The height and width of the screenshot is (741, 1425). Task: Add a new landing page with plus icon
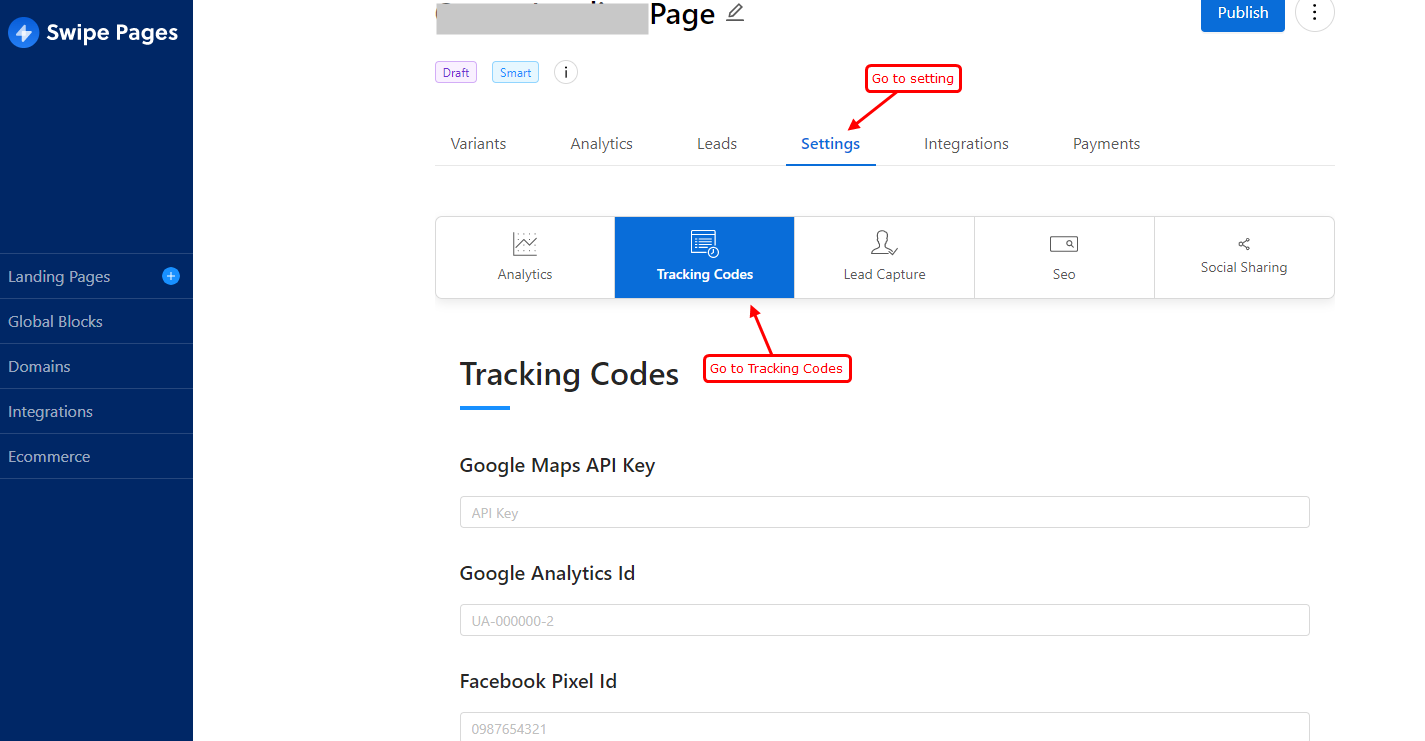pyautogui.click(x=171, y=276)
